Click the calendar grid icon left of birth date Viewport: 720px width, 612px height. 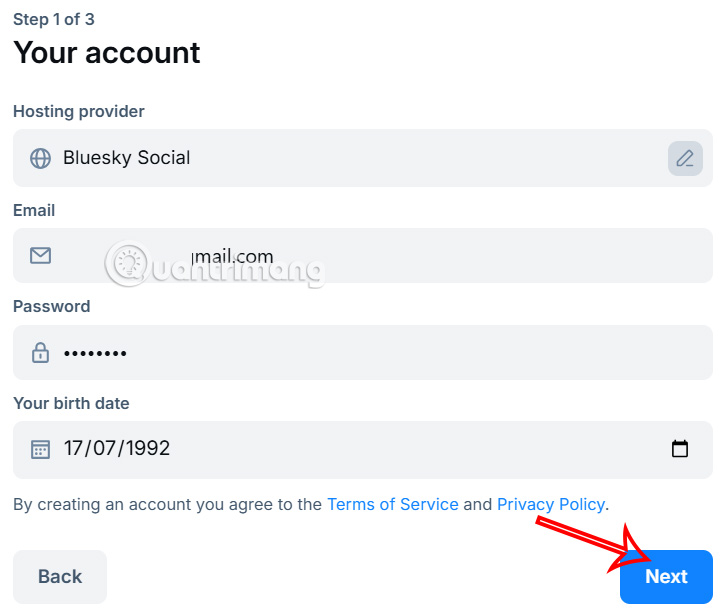point(40,449)
